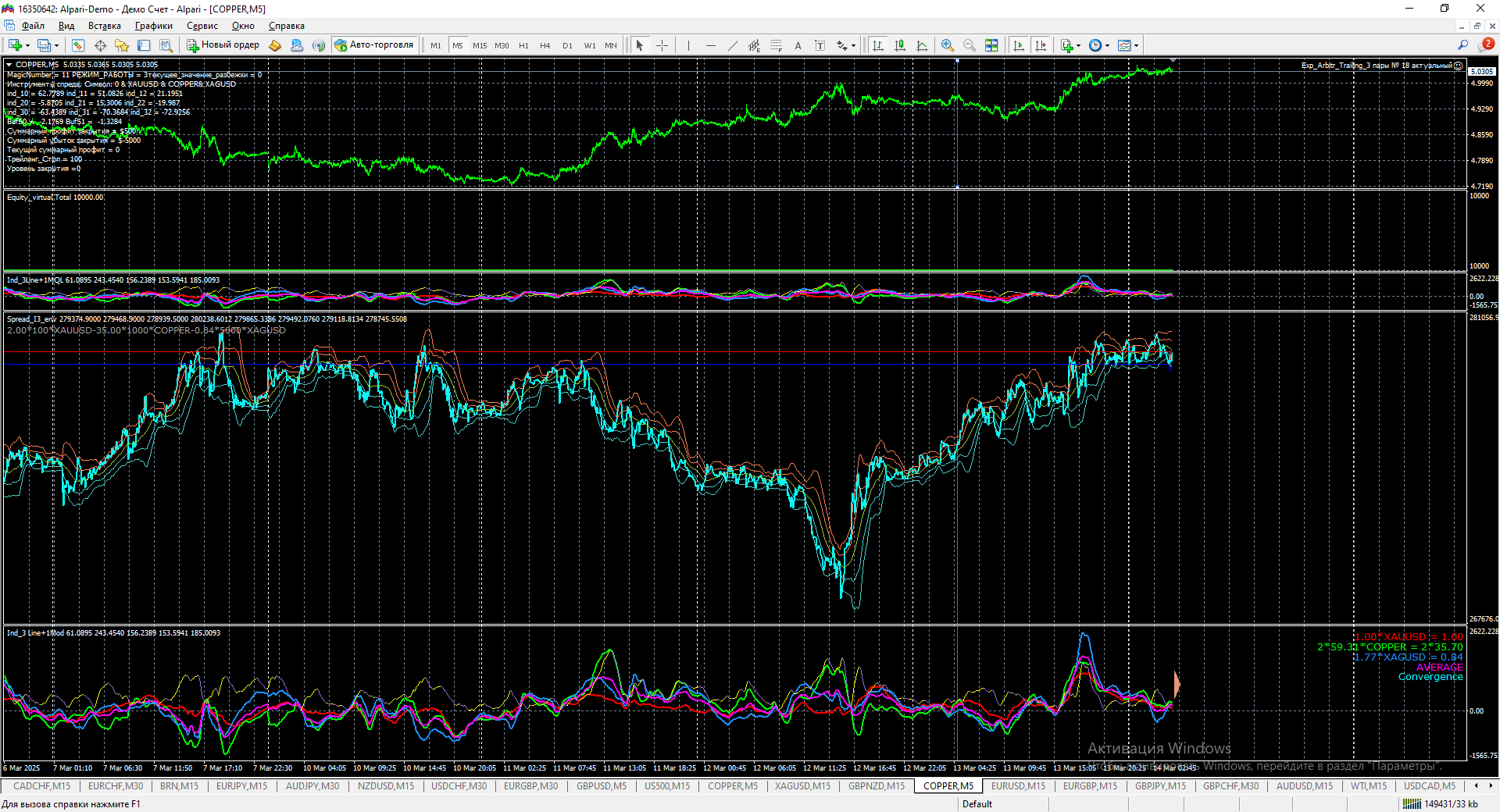Open the search magnifier in the toolbar

[x=1462, y=45]
